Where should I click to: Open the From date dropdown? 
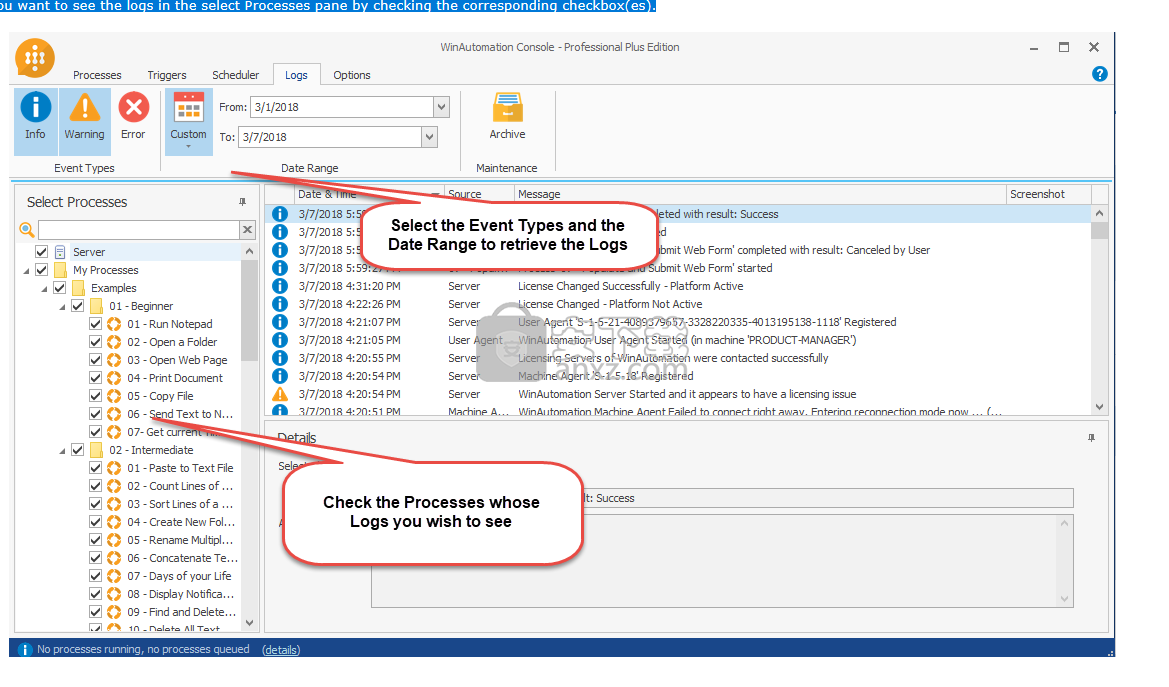[441, 107]
